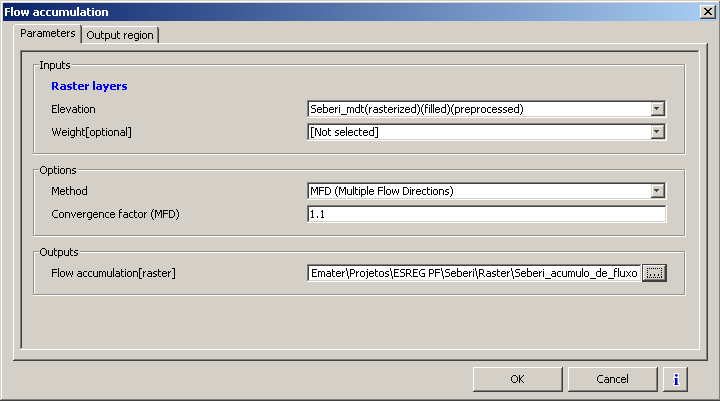Image resolution: width=720 pixels, height=401 pixels.
Task: Open the Method dropdown list
Action: (x=657, y=190)
